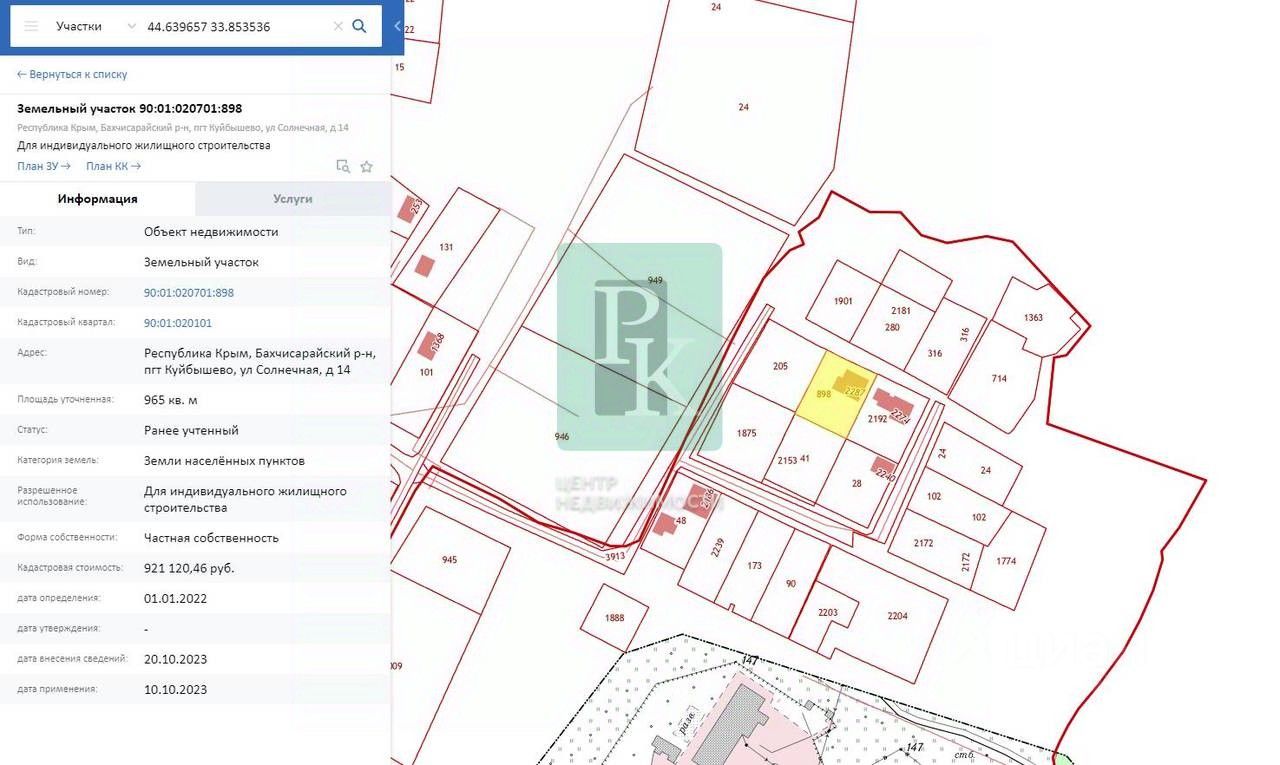This screenshot has height=765, width=1280.
Task: Click cadastral cost 921 120,46 руб.
Action: coord(189,568)
